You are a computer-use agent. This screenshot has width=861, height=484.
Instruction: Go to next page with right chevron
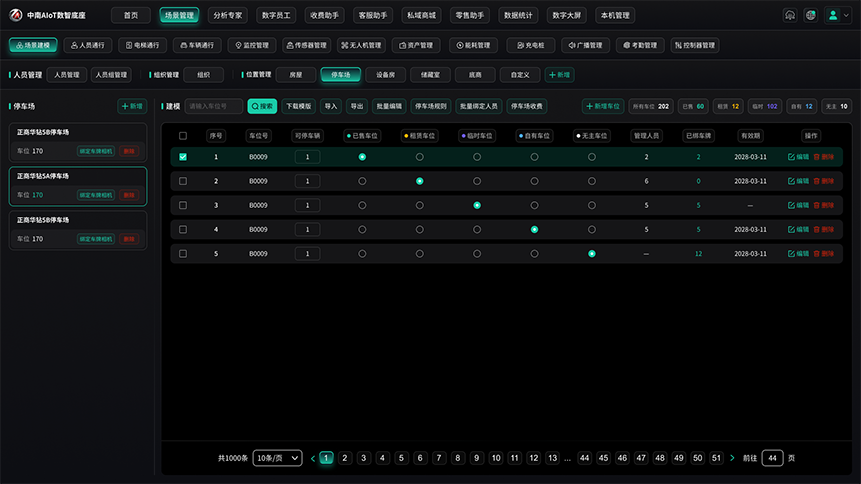click(732, 458)
